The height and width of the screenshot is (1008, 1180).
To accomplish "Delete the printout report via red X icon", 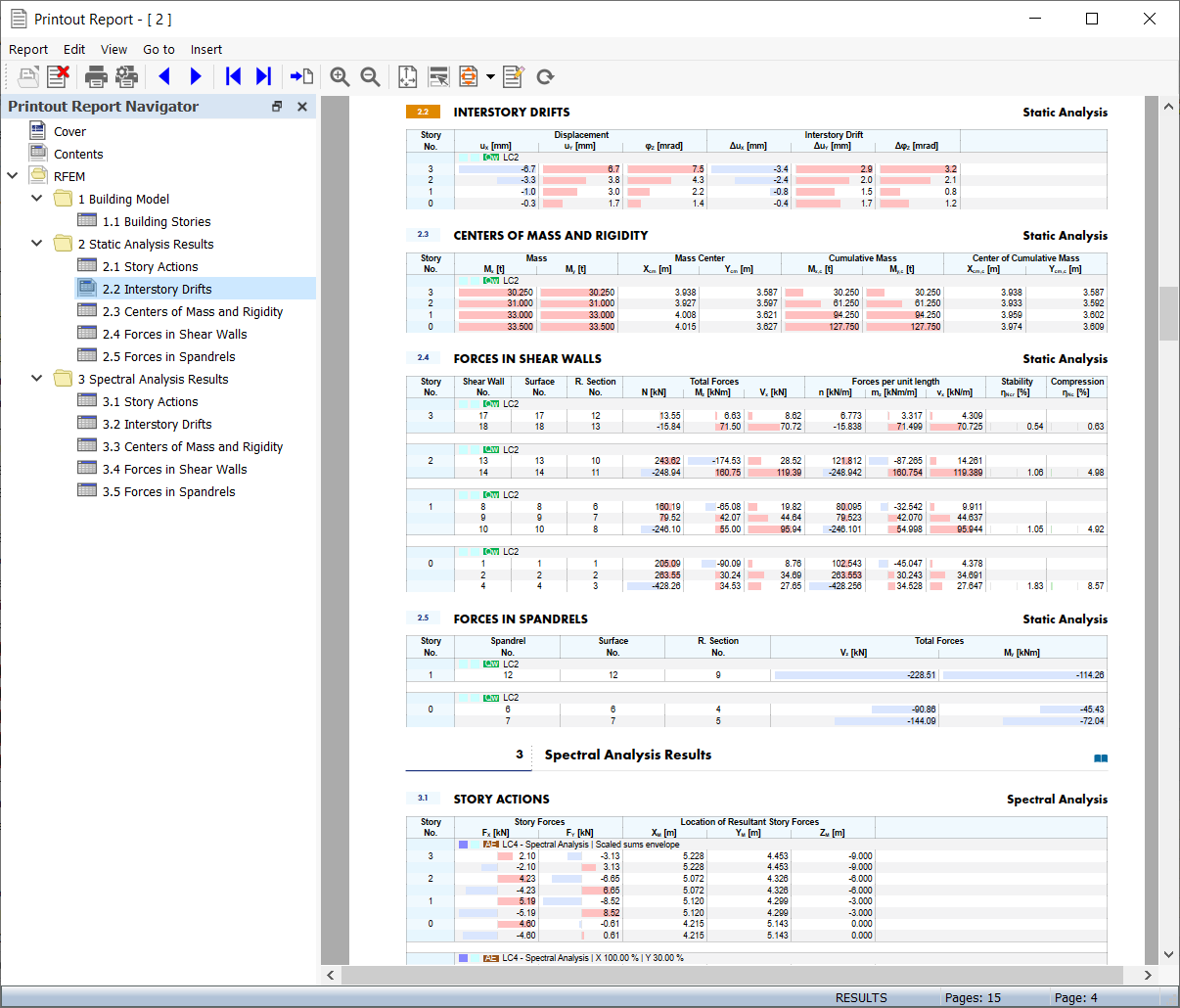I will [59, 76].
